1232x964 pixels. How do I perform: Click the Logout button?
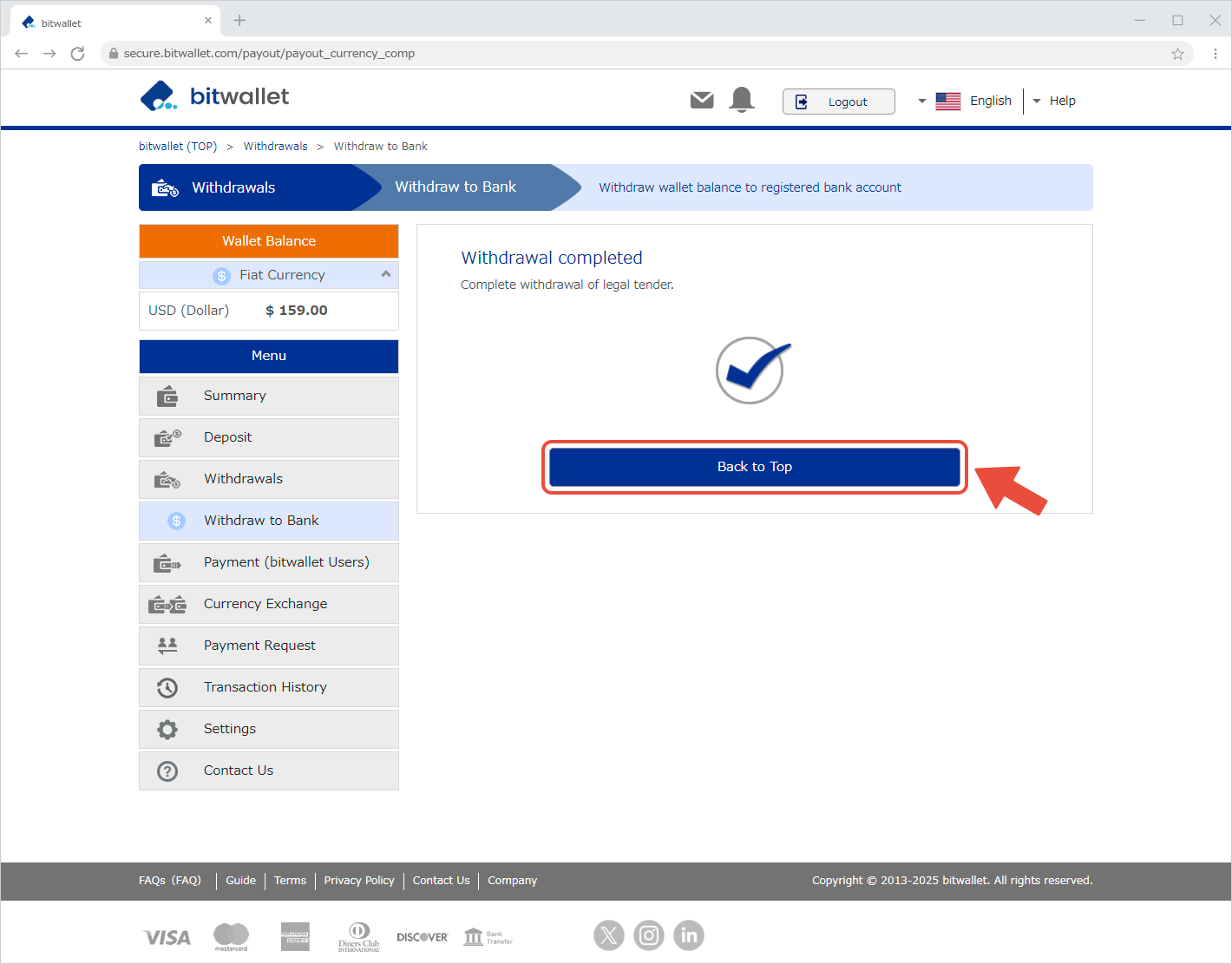coord(838,102)
